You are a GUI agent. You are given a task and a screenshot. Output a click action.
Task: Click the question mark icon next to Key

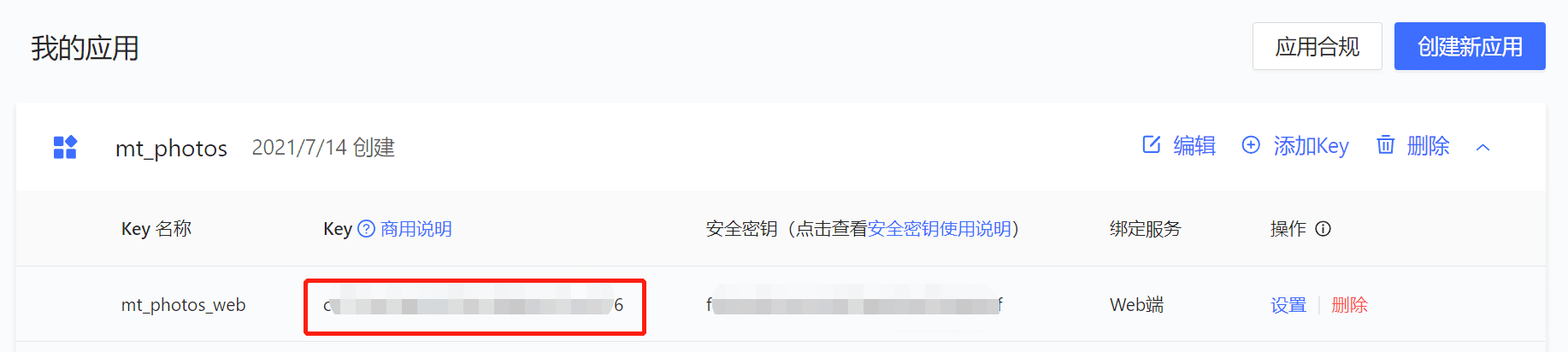click(366, 228)
